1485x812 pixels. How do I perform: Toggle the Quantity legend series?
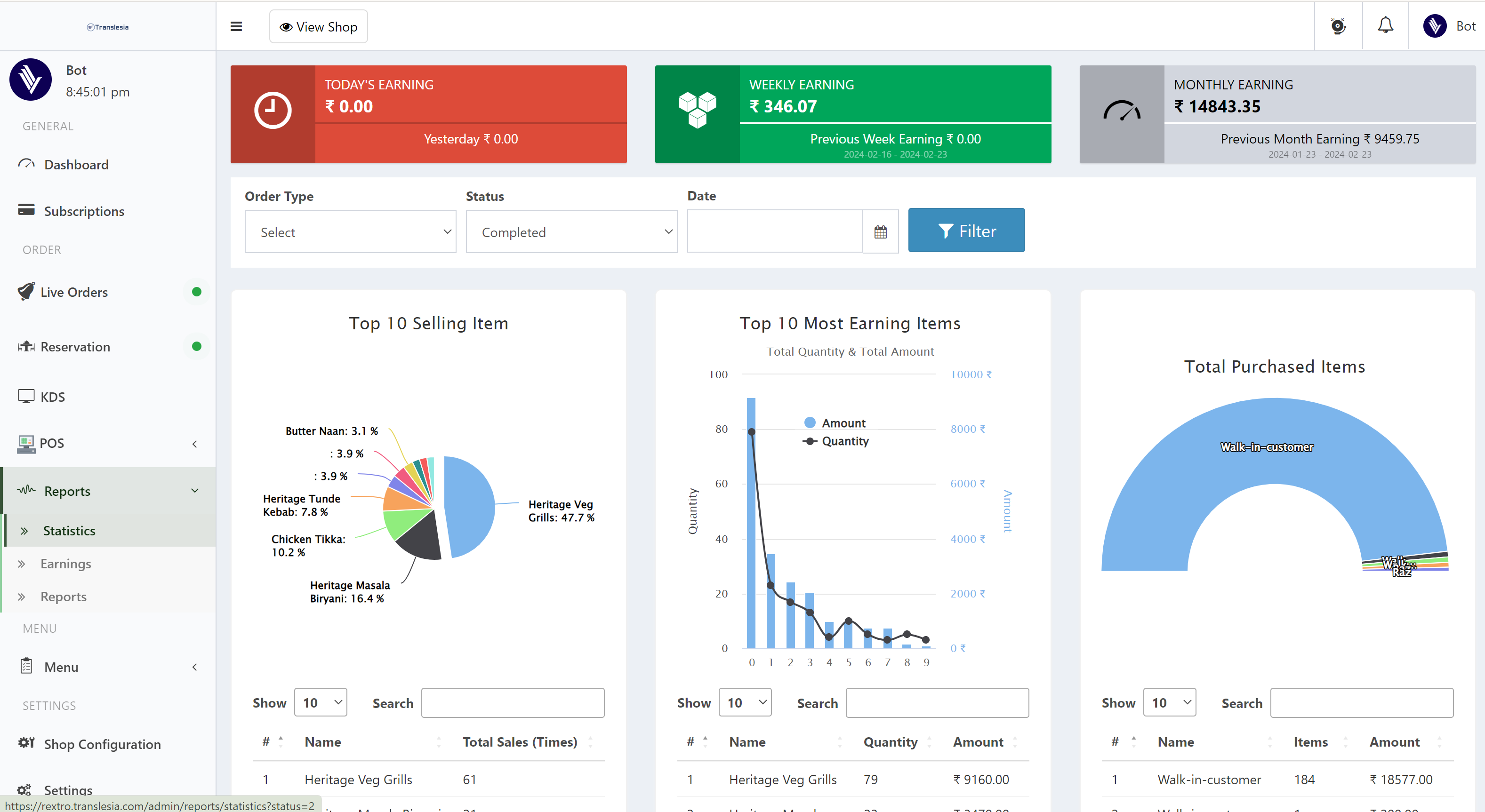pyautogui.click(x=835, y=441)
